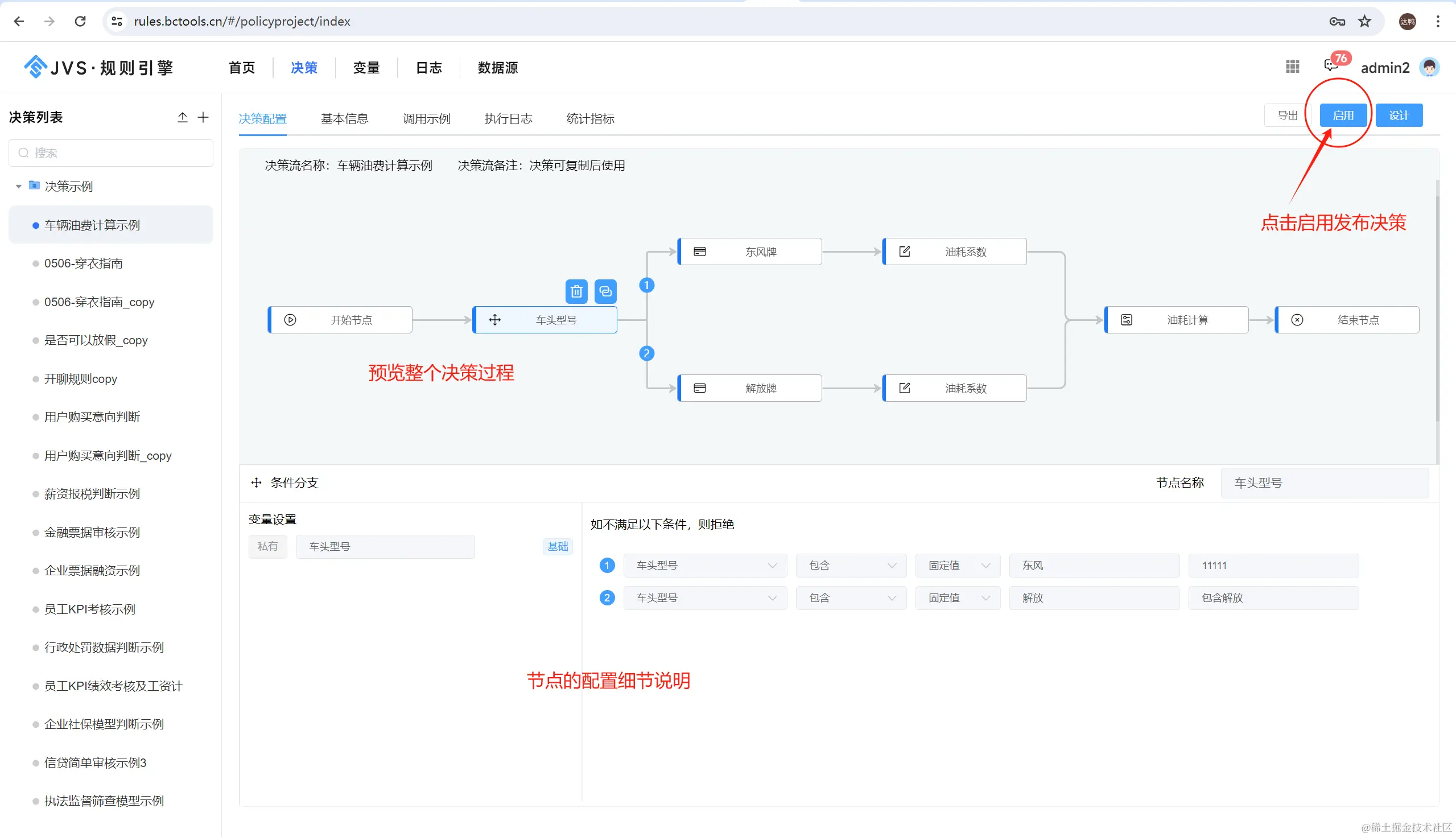
Task: Click the 结束节点 end node
Action: [x=1347, y=320]
